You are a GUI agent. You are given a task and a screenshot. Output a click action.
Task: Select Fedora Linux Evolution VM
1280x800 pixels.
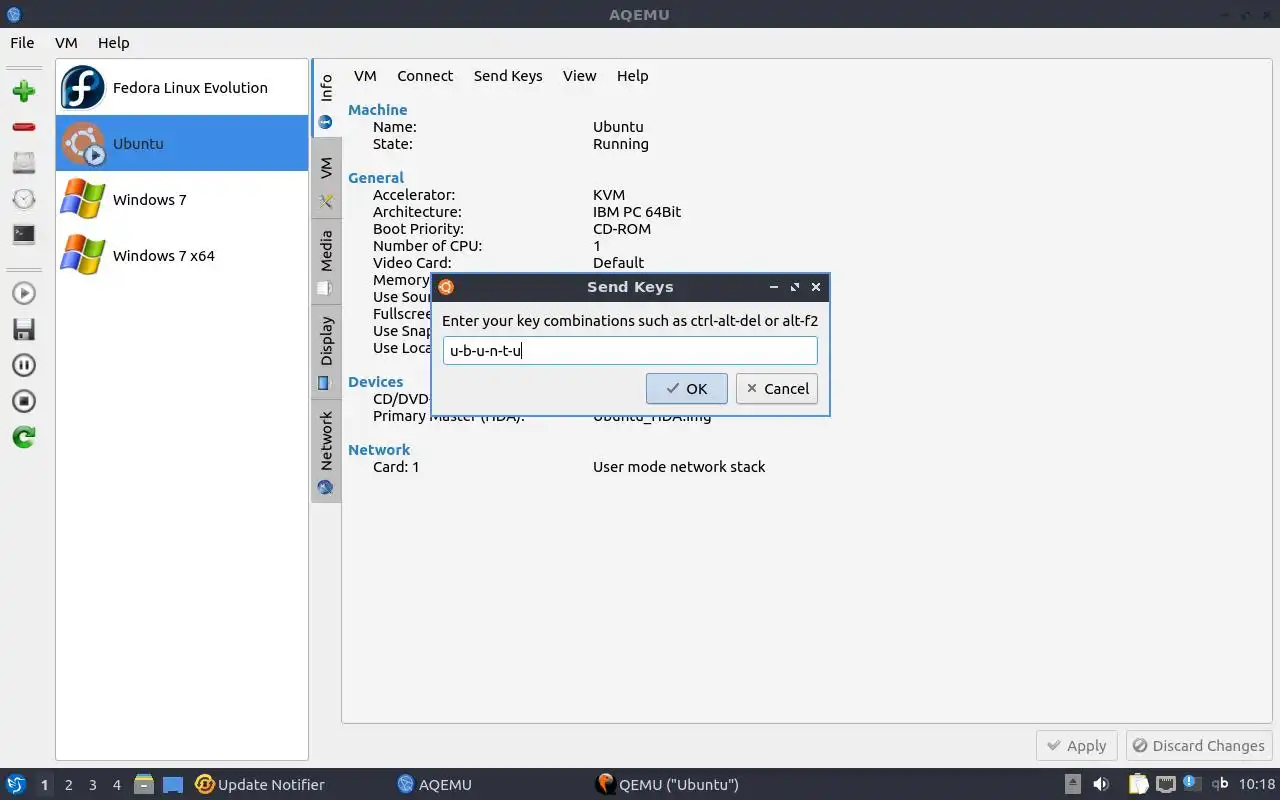182,87
